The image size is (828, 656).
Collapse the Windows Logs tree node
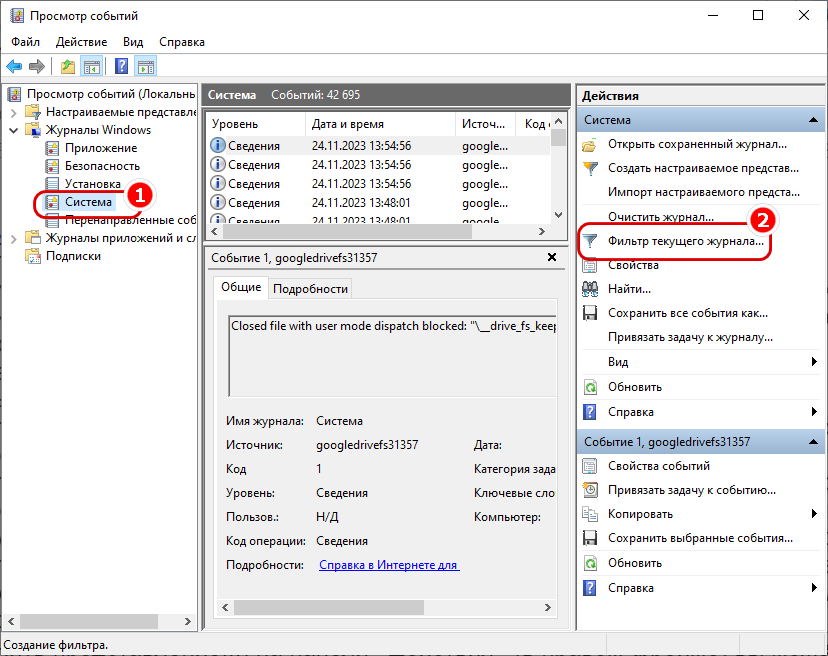click(x=13, y=130)
